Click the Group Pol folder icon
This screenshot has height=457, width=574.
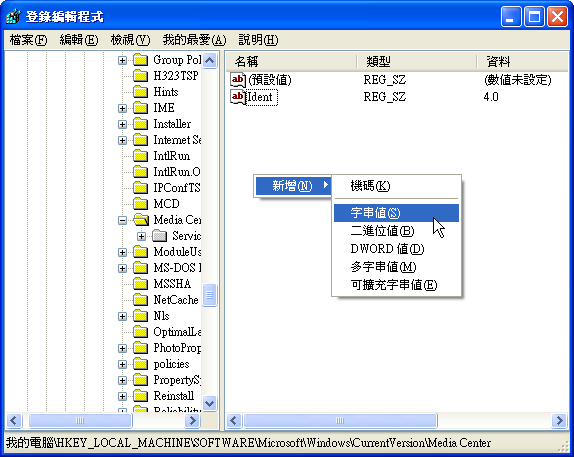pyautogui.click(x=141, y=60)
